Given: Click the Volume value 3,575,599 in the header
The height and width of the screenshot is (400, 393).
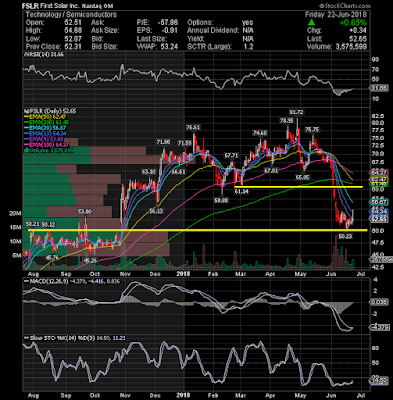Looking at the screenshot, I should (x=350, y=47).
